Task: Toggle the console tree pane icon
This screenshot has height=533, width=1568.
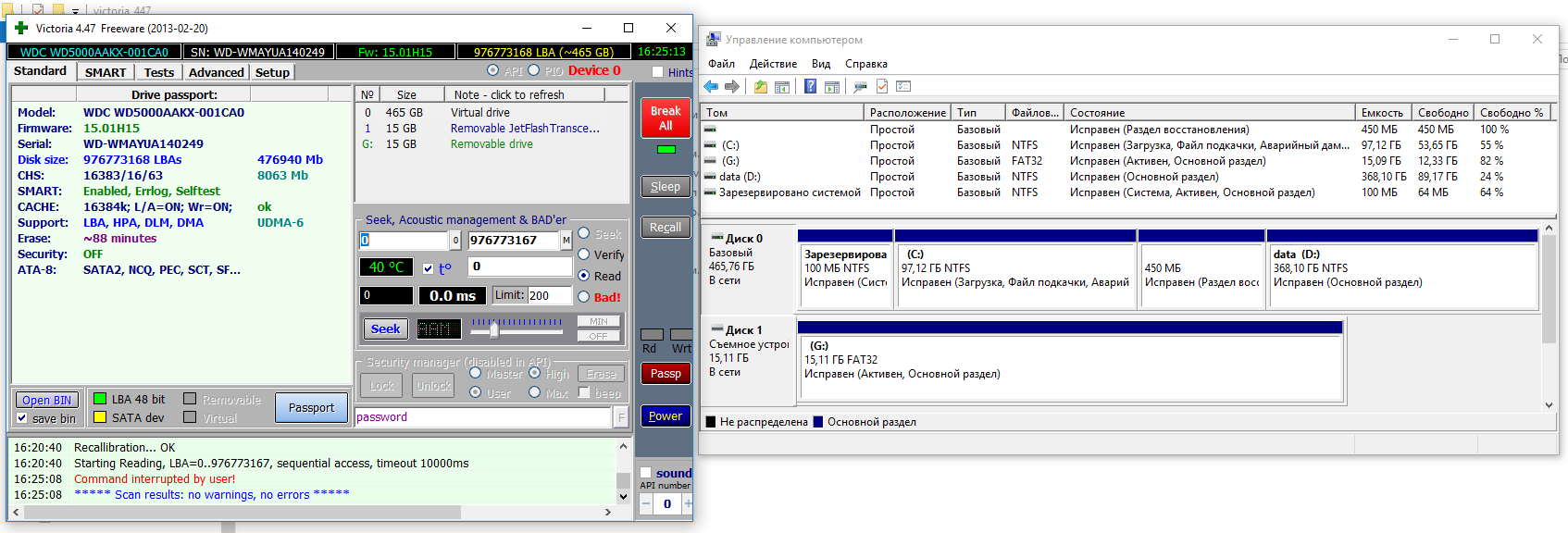Action: pyautogui.click(x=782, y=87)
